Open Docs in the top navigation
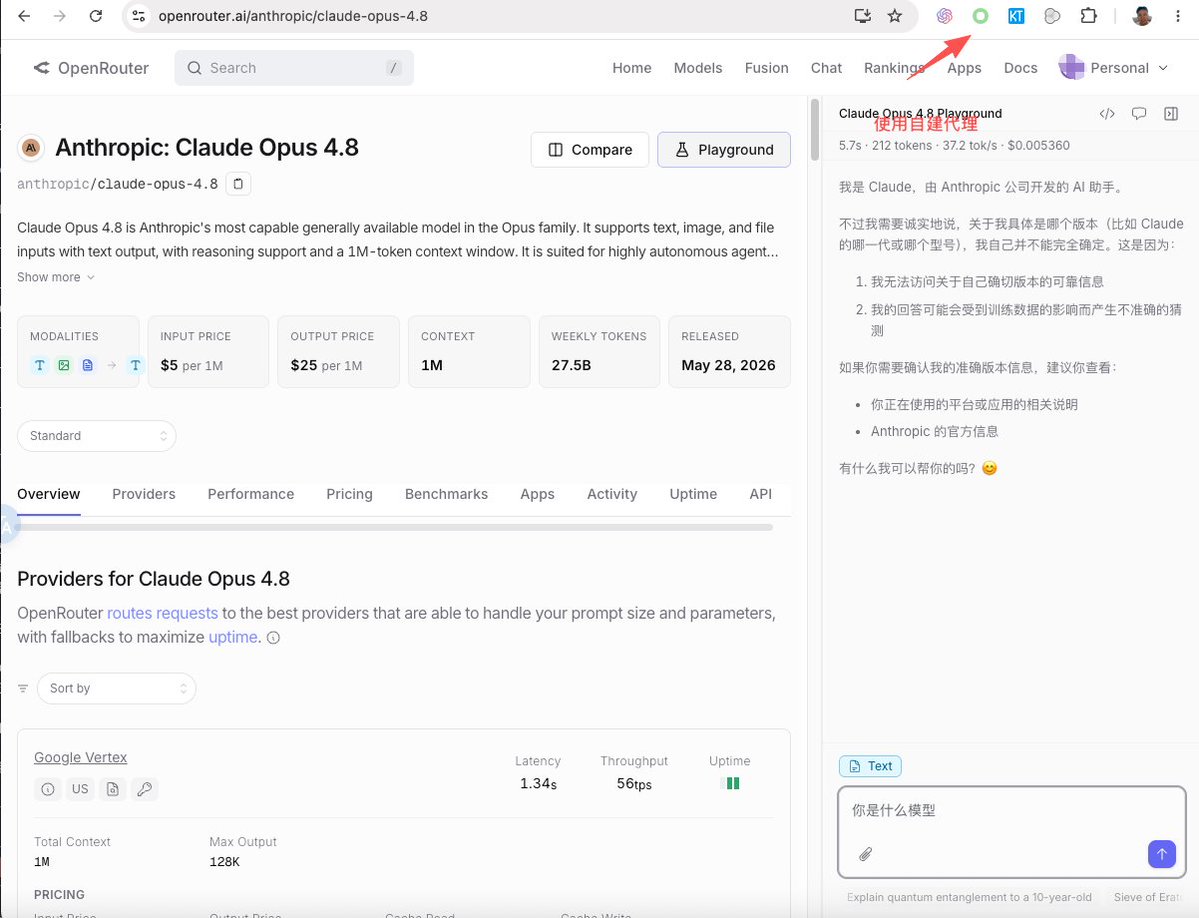Screen dimensions: 1199x918 [1020, 68]
